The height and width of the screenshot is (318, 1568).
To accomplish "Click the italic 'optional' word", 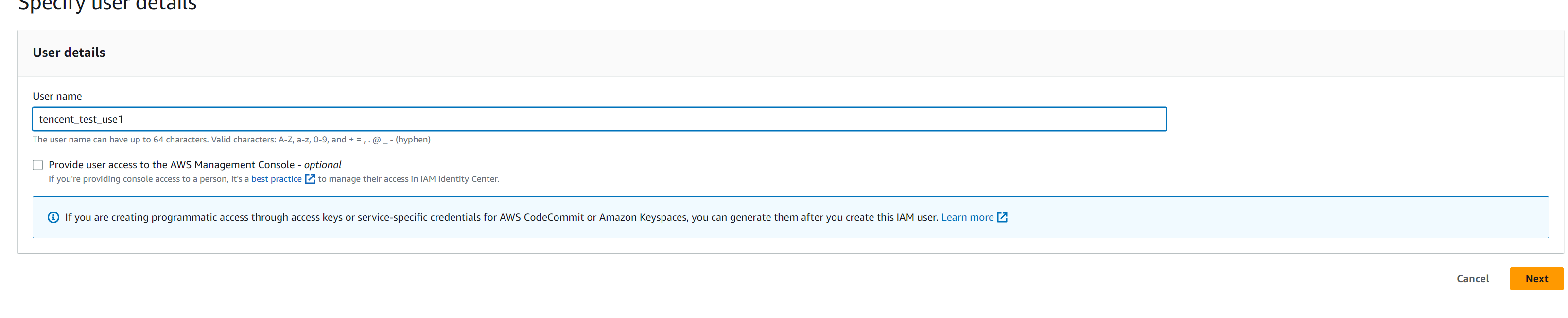I will (323, 165).
